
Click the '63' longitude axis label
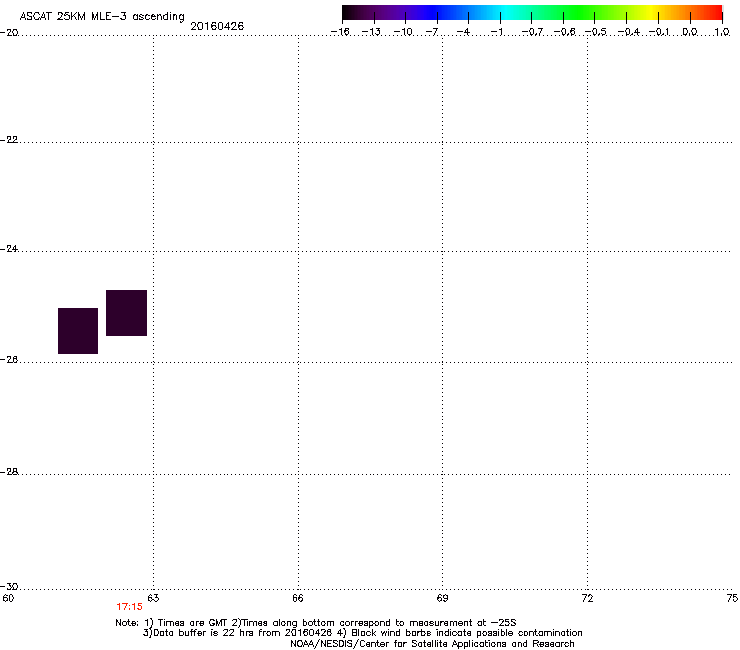tap(153, 599)
